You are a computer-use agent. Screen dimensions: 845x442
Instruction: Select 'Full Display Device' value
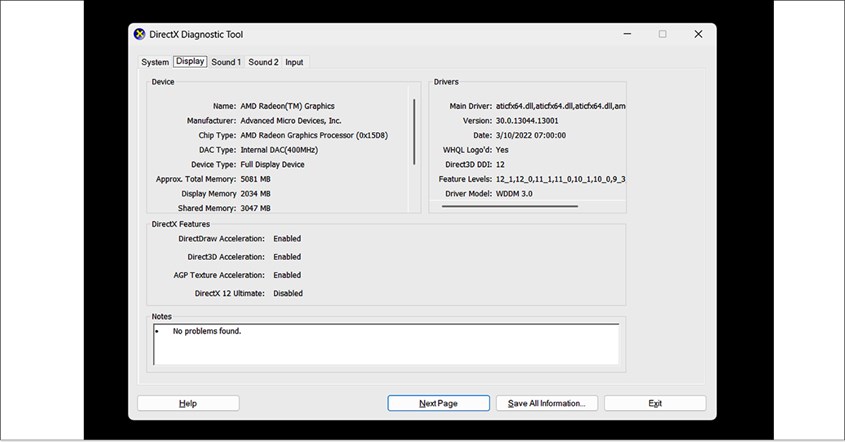click(x=272, y=164)
